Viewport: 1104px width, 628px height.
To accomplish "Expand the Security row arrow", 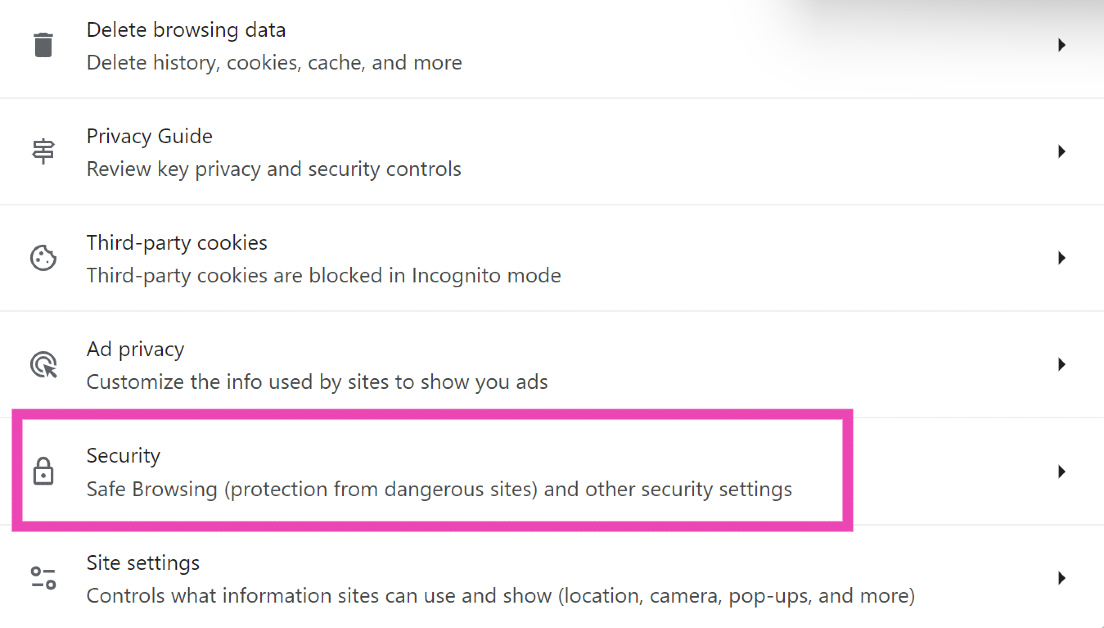I will 1061,472.
